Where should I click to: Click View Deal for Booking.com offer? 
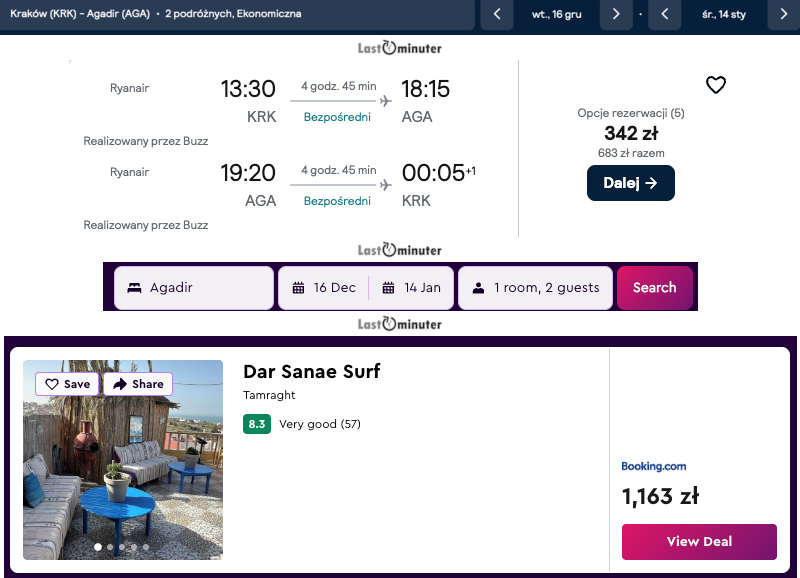699,541
